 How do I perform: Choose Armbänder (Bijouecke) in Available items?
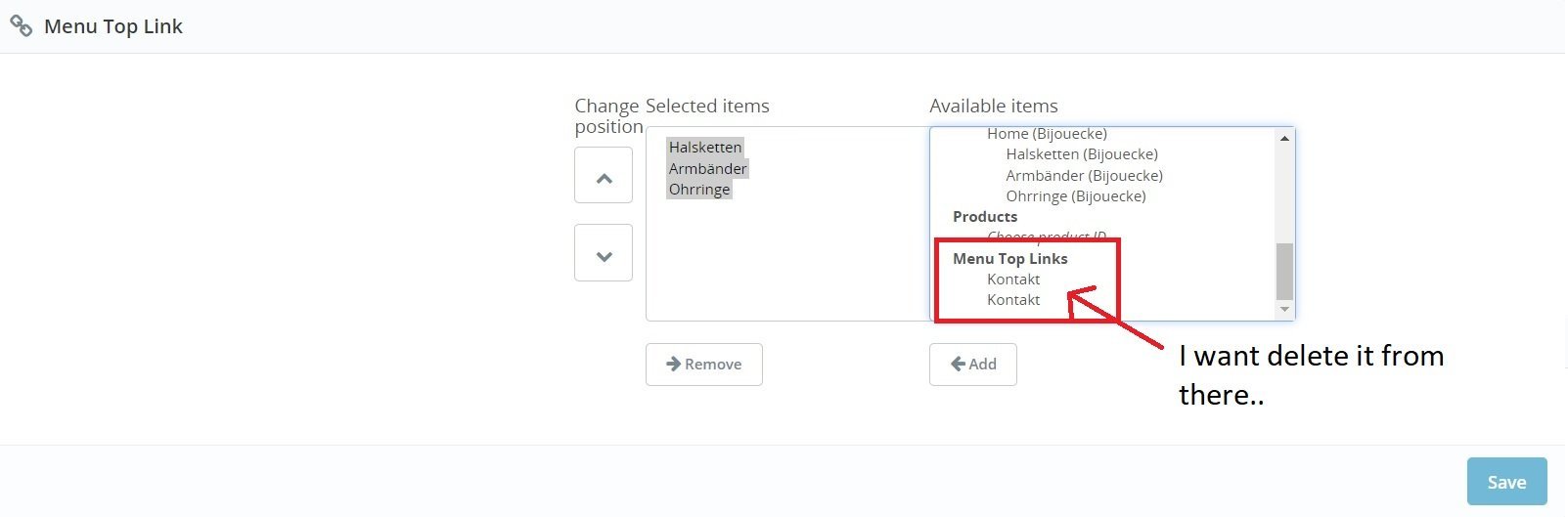pos(1084,176)
